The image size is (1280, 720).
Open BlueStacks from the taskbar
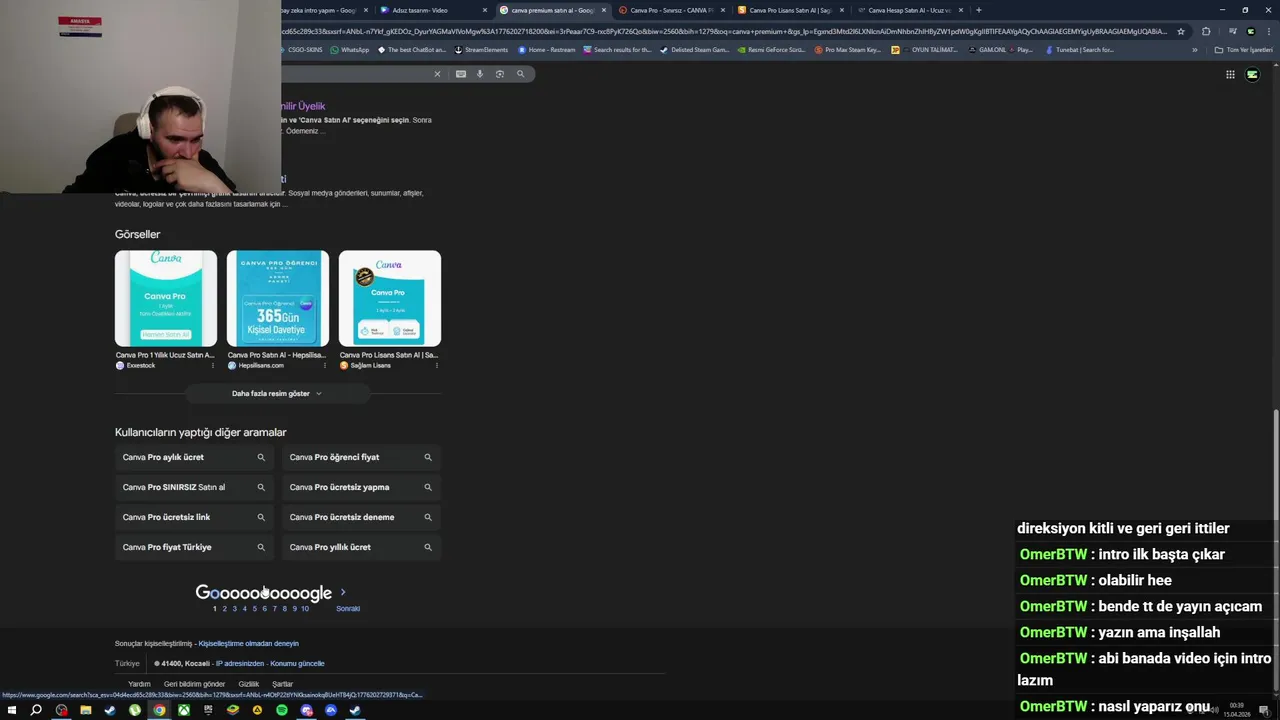tap(233, 710)
